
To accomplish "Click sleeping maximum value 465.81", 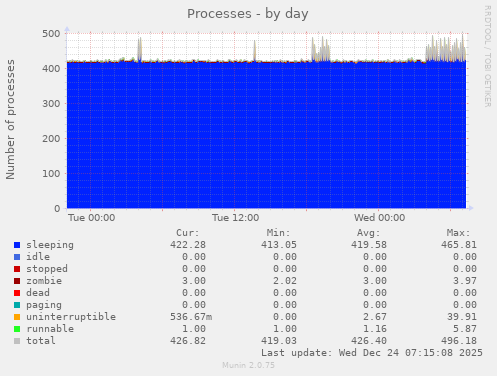I will (x=459, y=245).
